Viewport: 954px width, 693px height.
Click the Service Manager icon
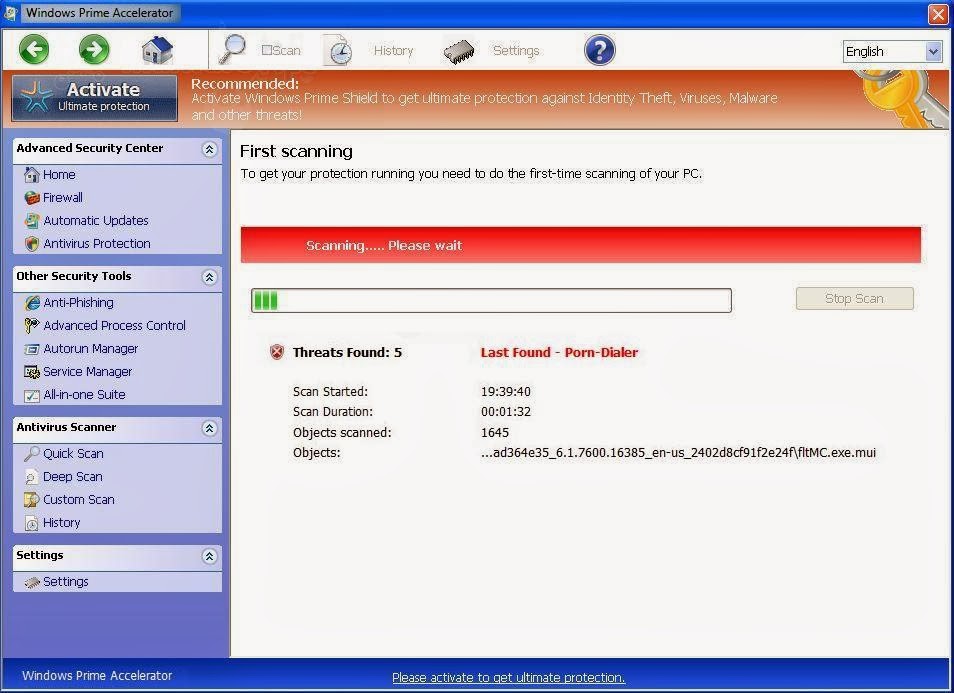(32, 372)
